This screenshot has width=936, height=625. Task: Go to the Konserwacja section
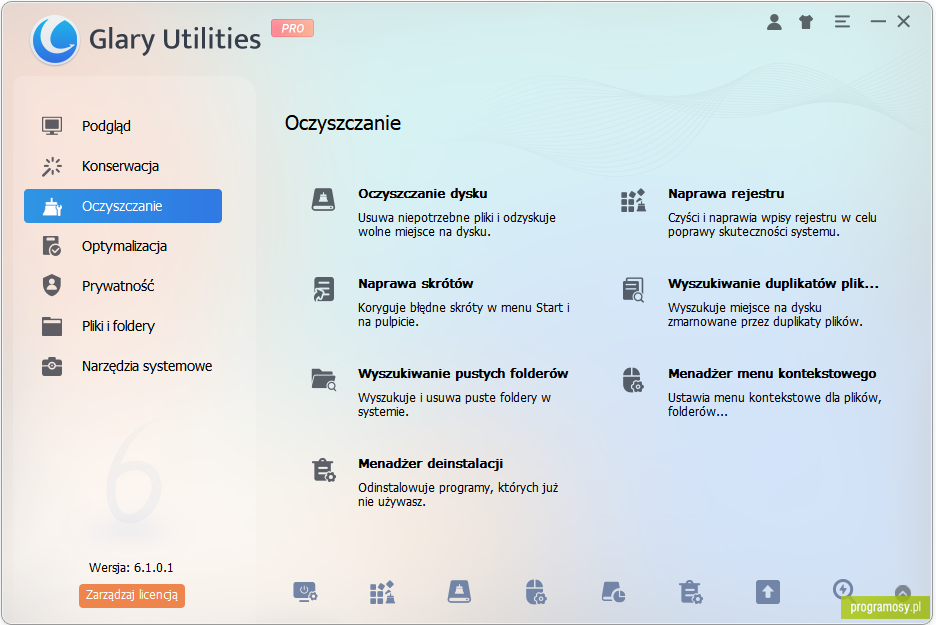[120, 166]
